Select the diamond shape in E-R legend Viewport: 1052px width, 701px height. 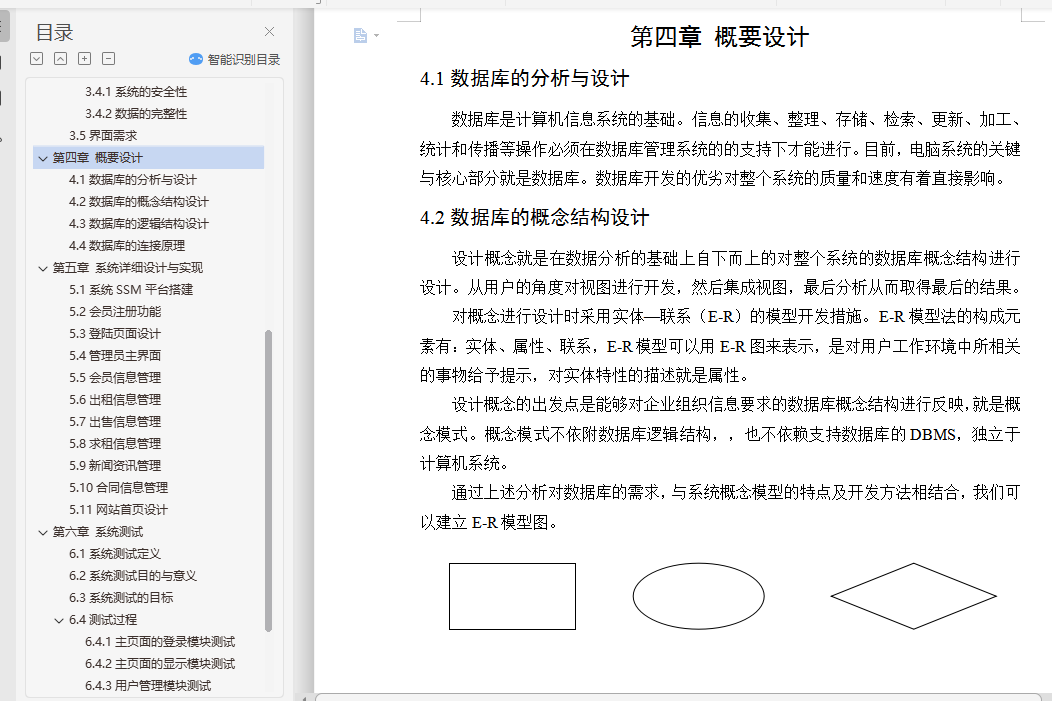coord(913,596)
